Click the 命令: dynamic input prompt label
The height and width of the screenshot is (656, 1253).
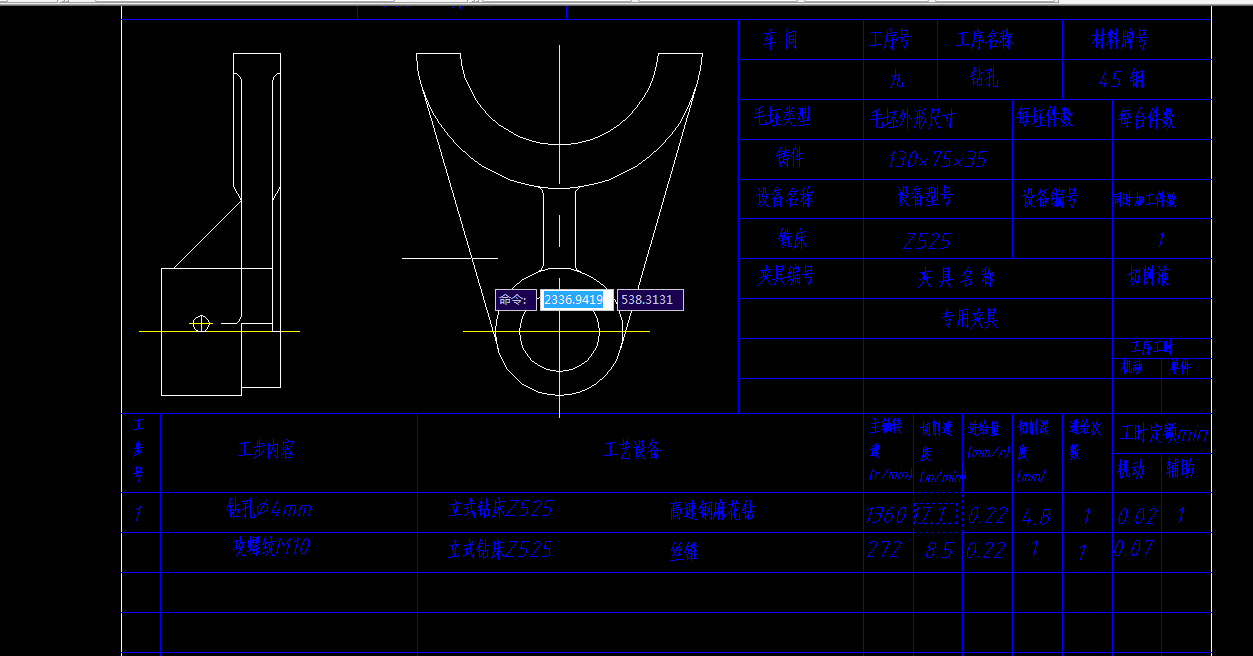point(515,299)
